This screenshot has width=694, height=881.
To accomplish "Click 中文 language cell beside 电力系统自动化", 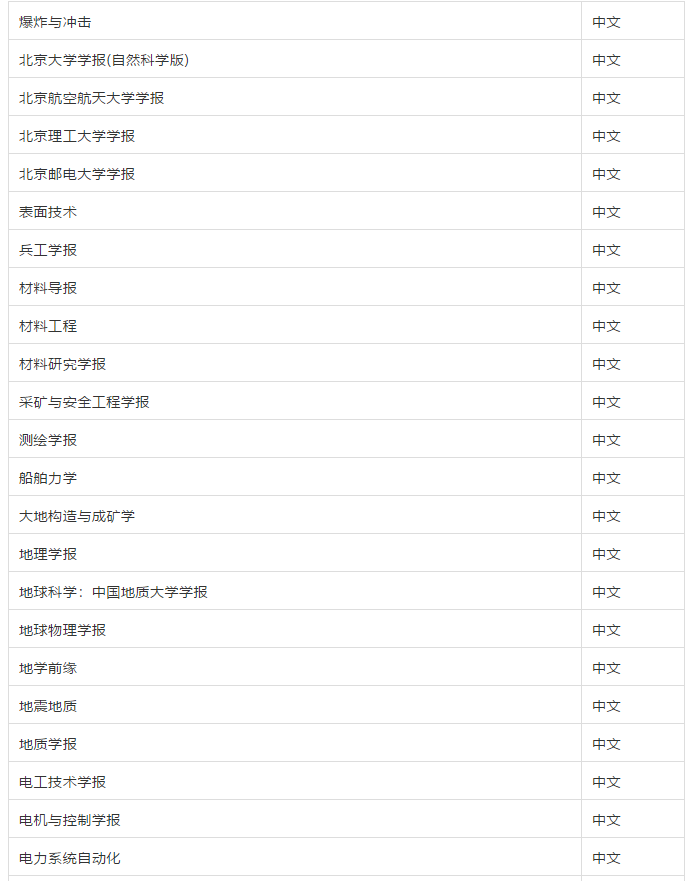I will [633, 859].
